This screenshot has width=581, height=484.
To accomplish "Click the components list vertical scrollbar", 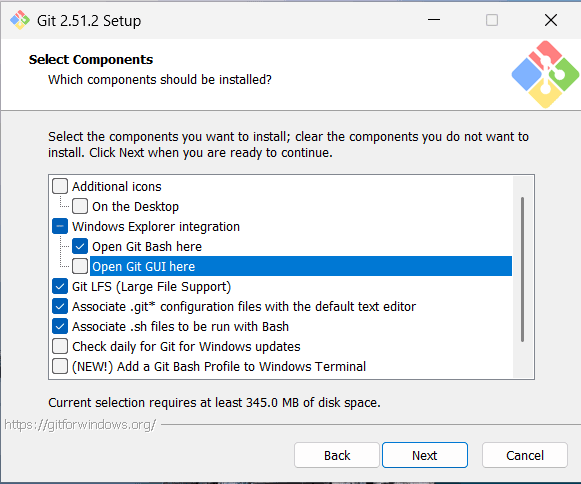I will pos(522,269).
